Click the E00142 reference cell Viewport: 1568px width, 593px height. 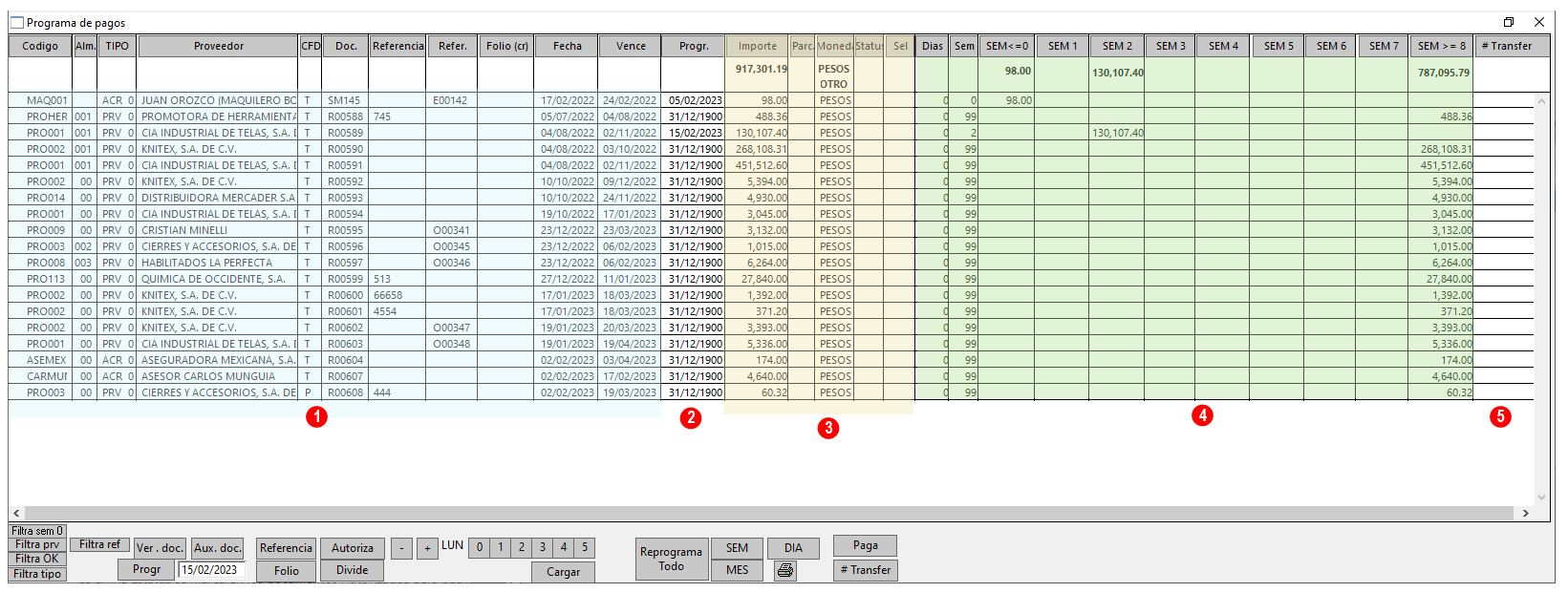click(x=451, y=100)
